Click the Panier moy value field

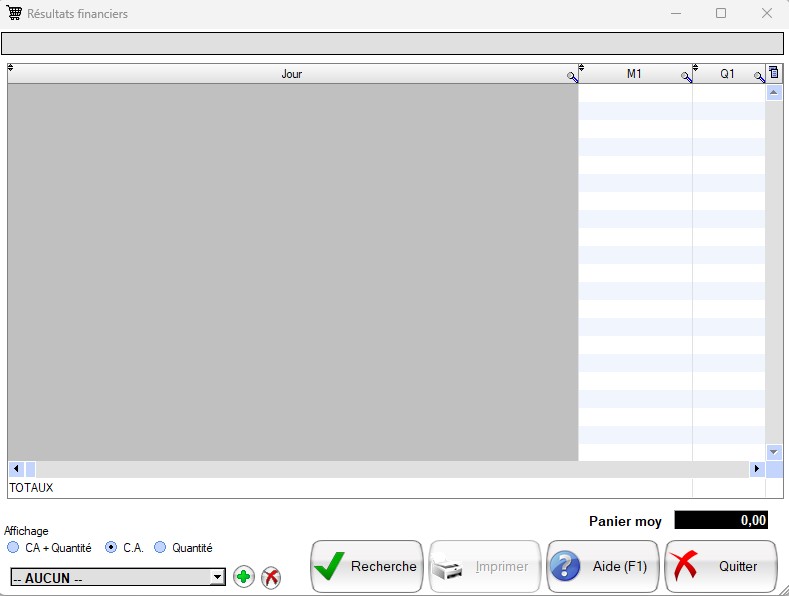click(x=721, y=520)
